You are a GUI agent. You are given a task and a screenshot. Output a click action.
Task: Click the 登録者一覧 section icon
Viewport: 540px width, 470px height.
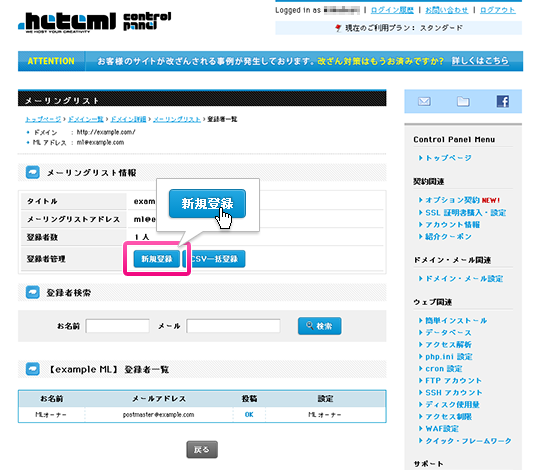click(x=33, y=369)
